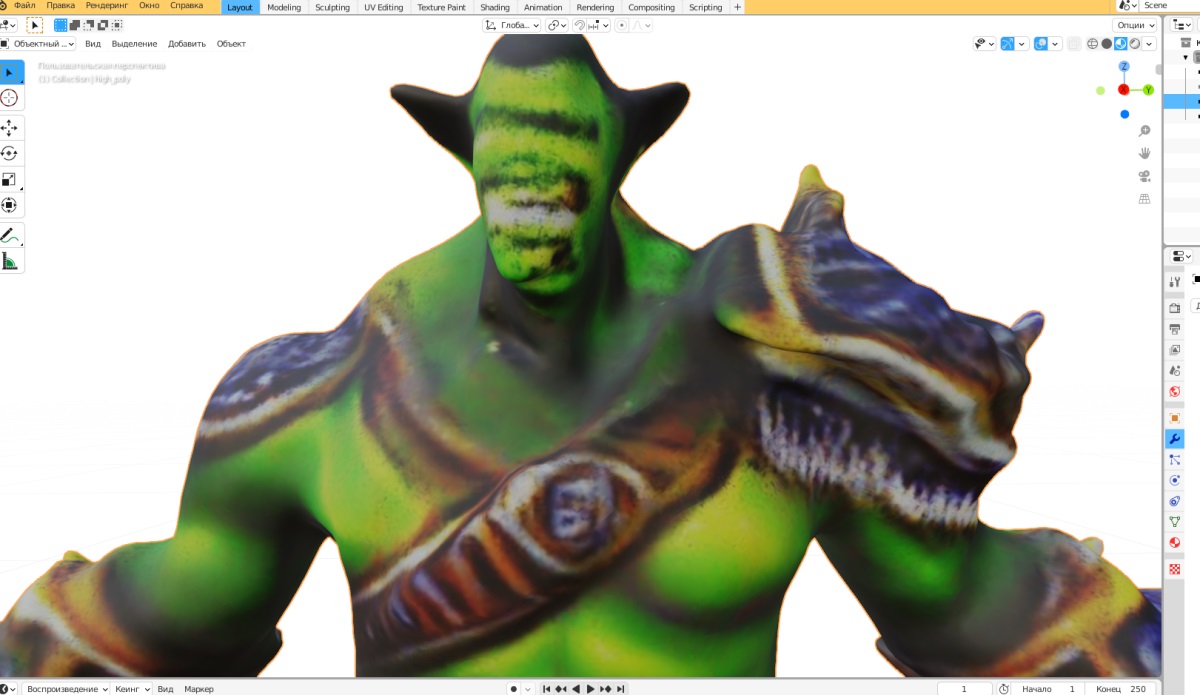Switch to the UV Editing workspace tab
This screenshot has width=1200, height=695.
pyautogui.click(x=383, y=7)
